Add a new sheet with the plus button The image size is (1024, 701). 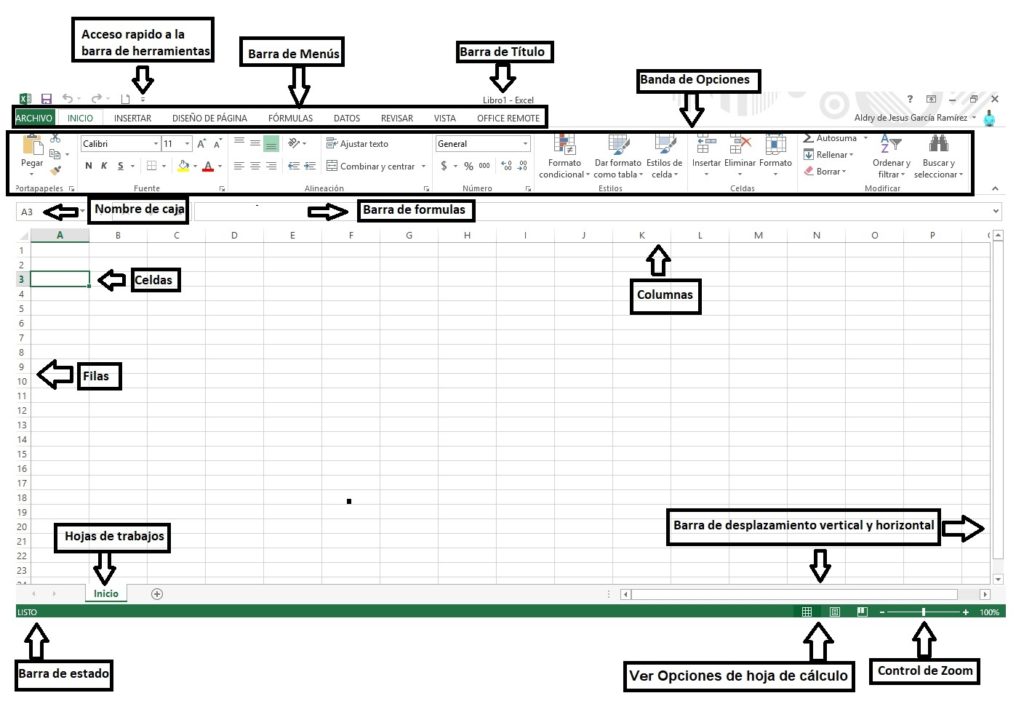point(156,593)
